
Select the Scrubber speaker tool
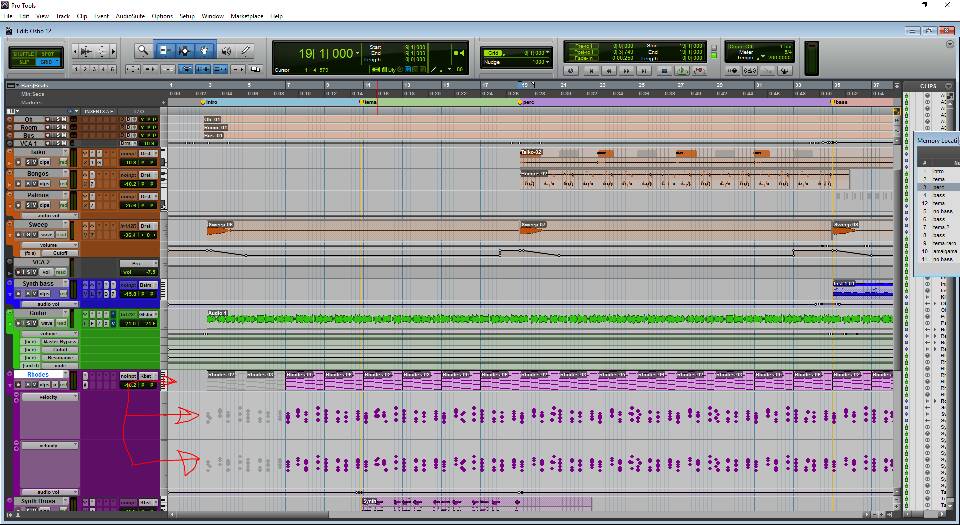pyautogui.click(x=227, y=51)
